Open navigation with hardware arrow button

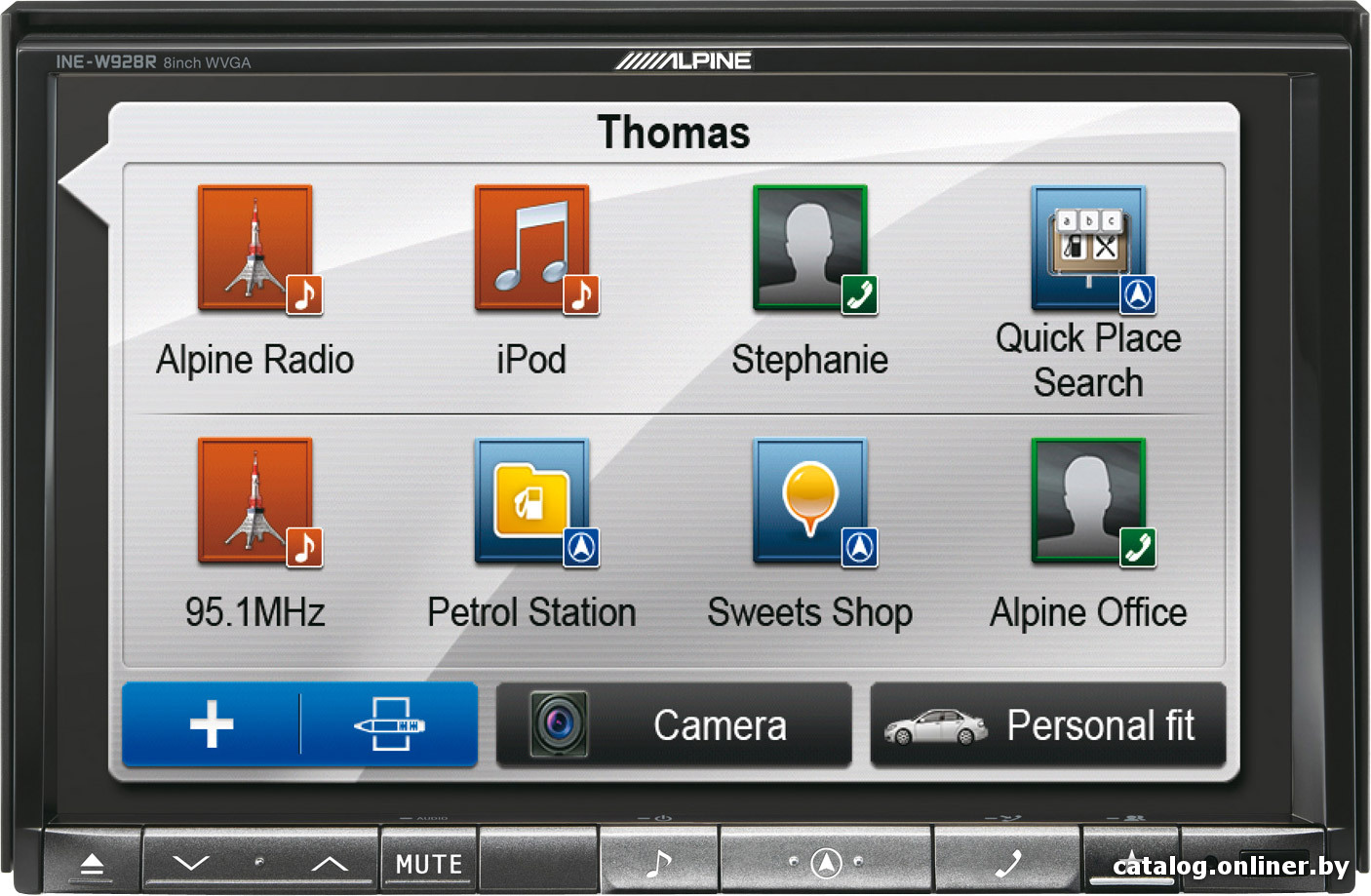(x=827, y=863)
